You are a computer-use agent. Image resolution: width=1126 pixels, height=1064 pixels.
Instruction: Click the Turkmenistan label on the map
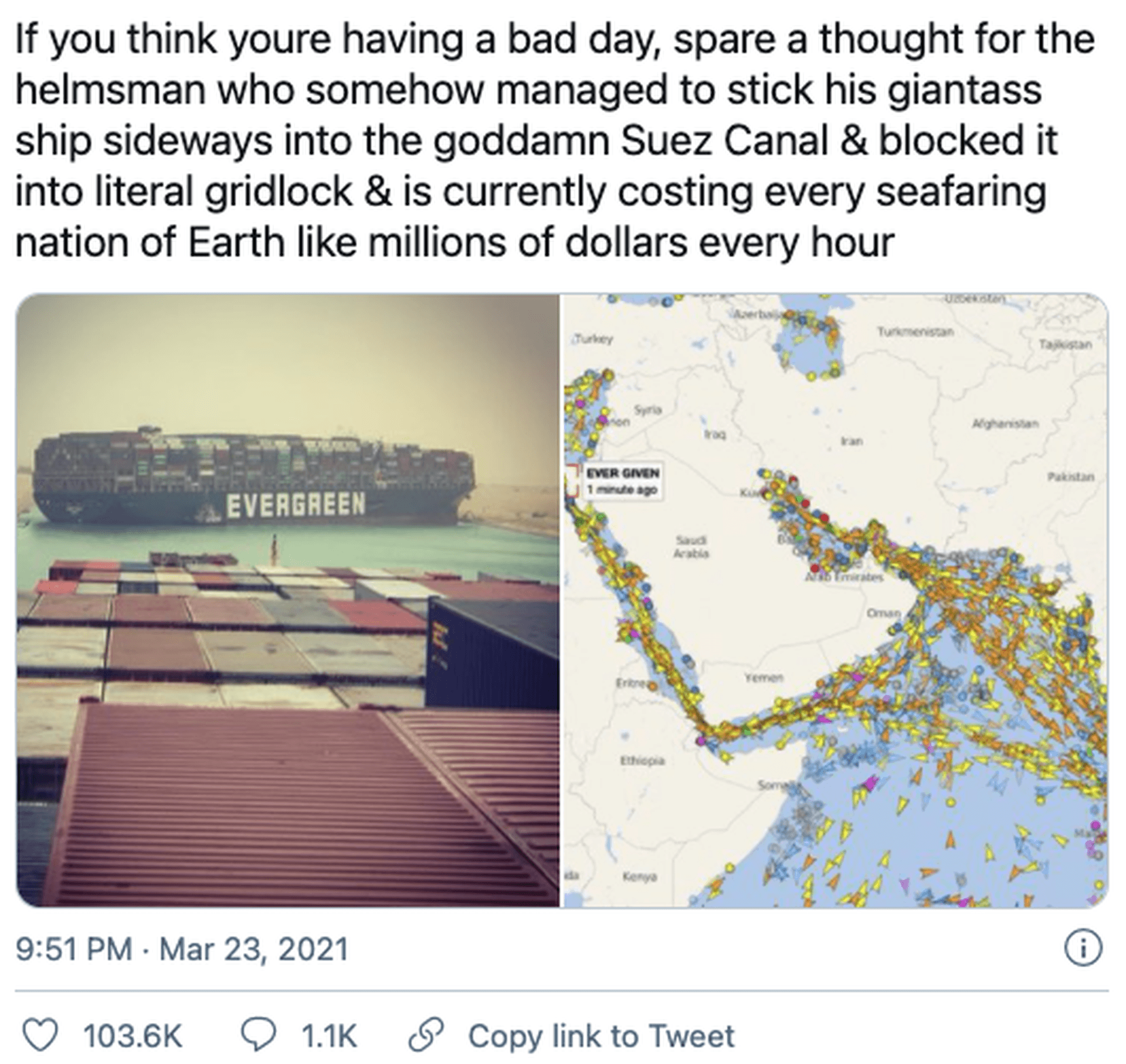point(915,332)
